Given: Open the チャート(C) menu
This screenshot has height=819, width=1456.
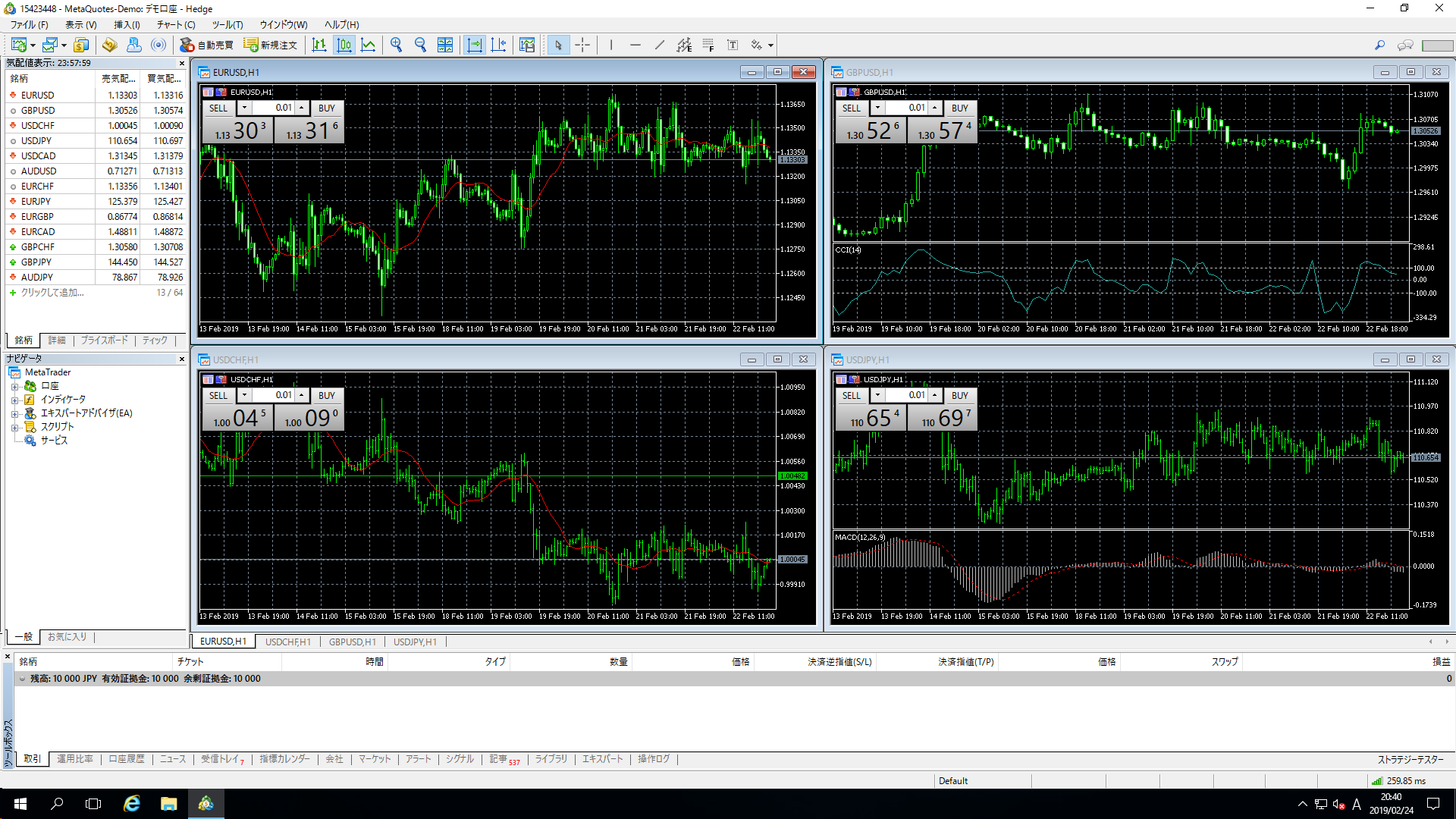Looking at the screenshot, I should pyautogui.click(x=176, y=25).
